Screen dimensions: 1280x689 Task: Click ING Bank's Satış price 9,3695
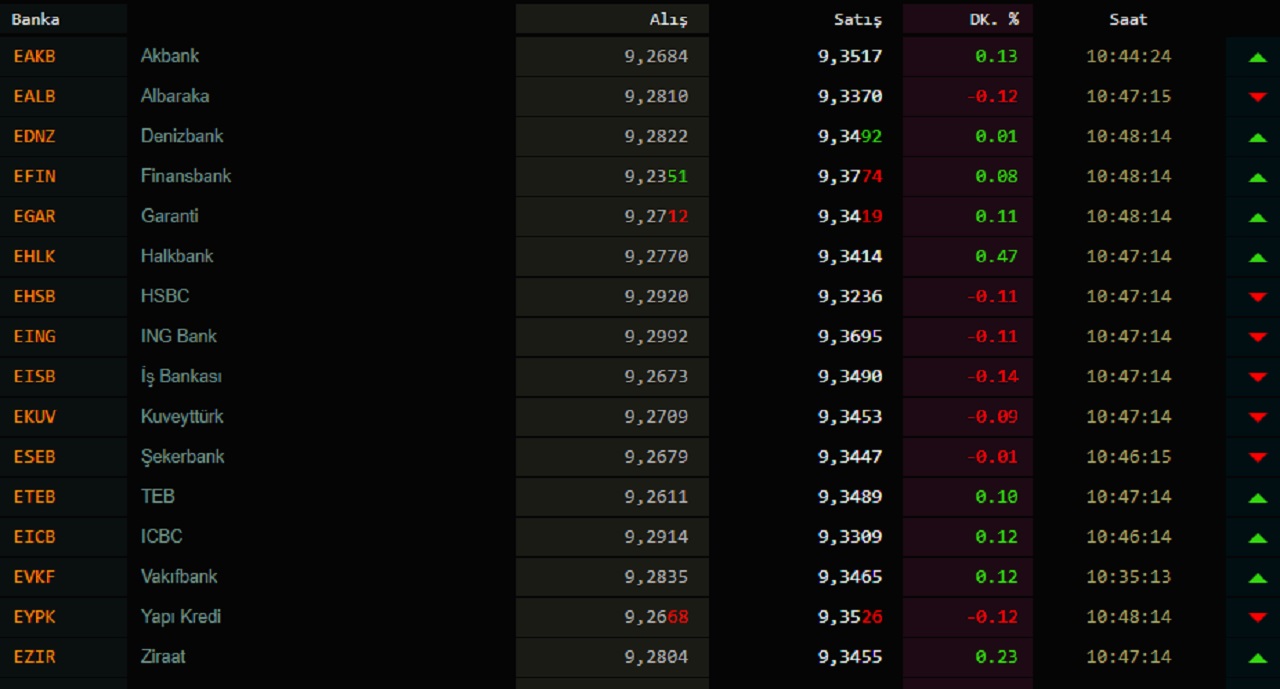(850, 336)
